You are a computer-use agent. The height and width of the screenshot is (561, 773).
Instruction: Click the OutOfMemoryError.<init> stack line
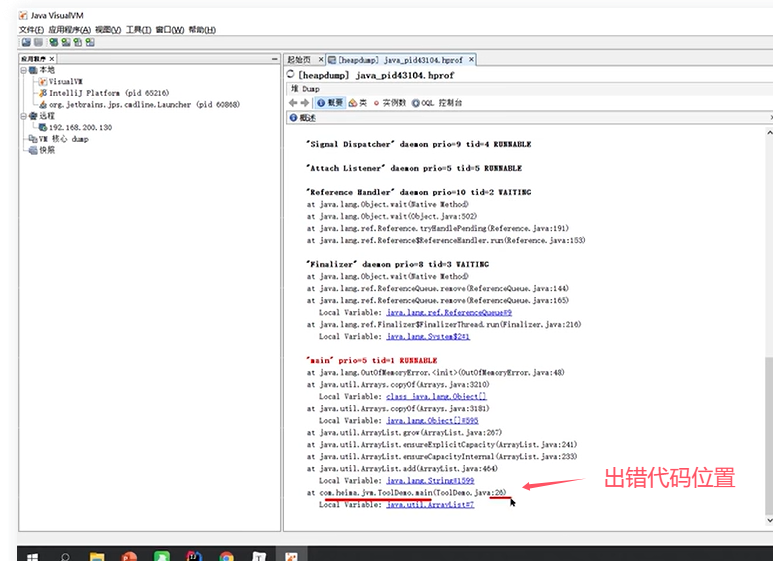pyautogui.click(x=436, y=373)
